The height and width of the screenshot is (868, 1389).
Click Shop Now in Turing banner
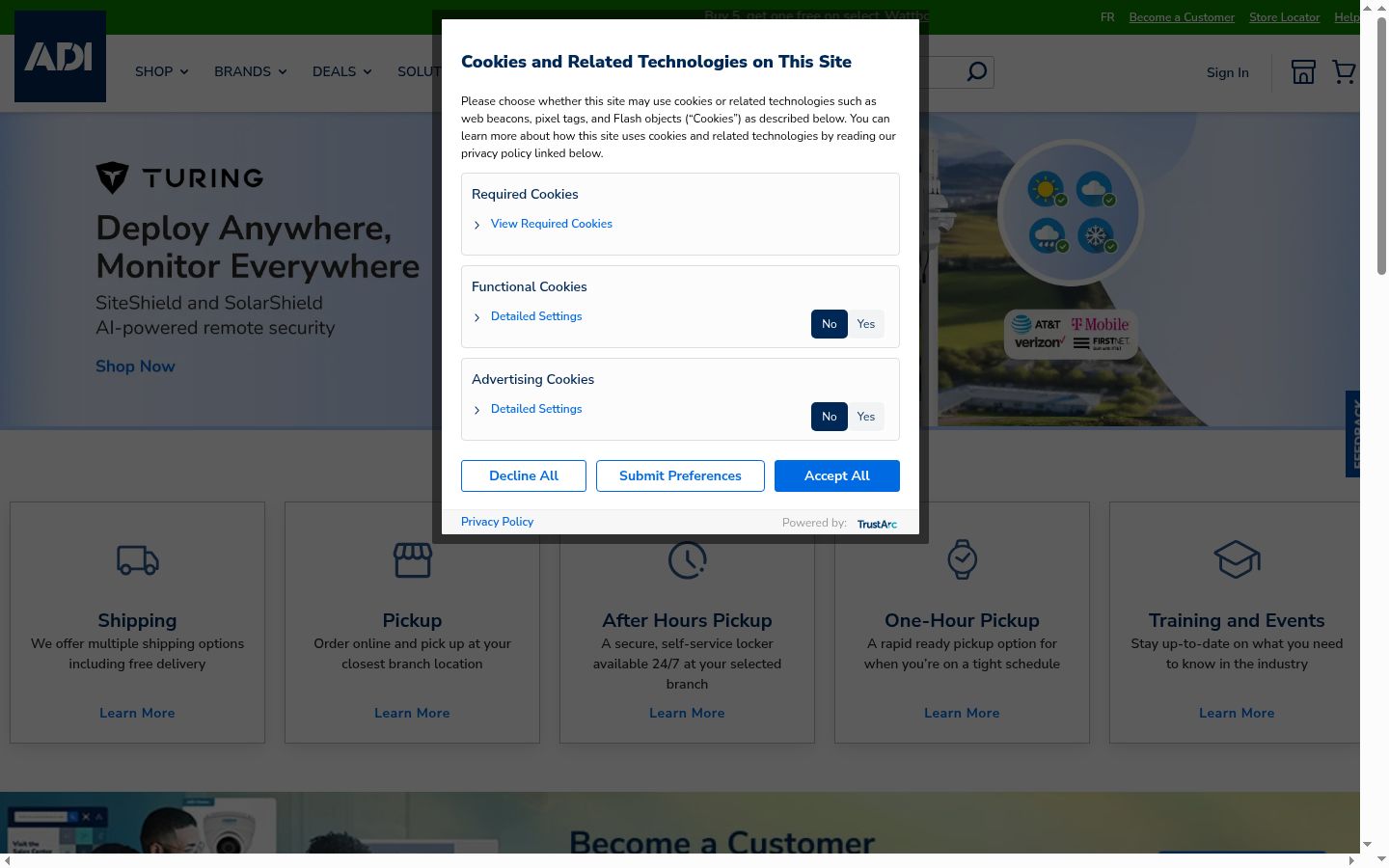tap(135, 366)
